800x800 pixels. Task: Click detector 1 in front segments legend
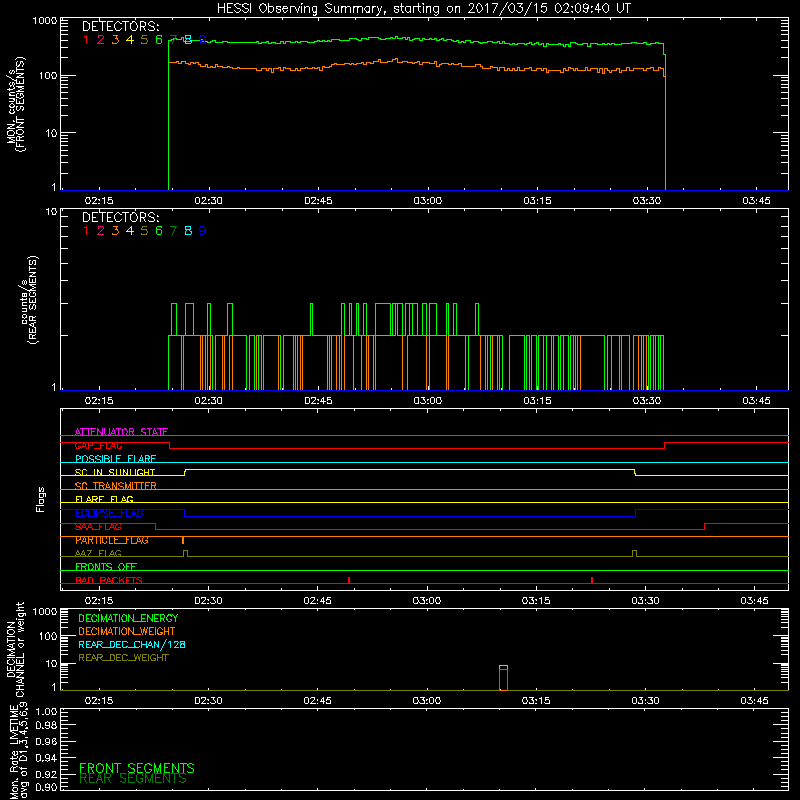(x=86, y=40)
